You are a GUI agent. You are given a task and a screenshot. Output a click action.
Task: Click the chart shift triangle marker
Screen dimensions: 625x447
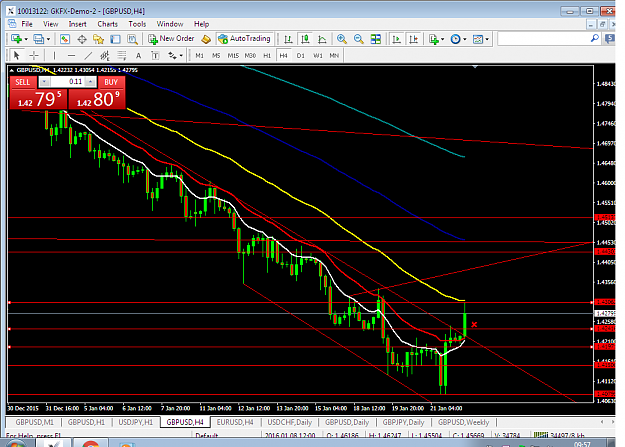(475, 67)
